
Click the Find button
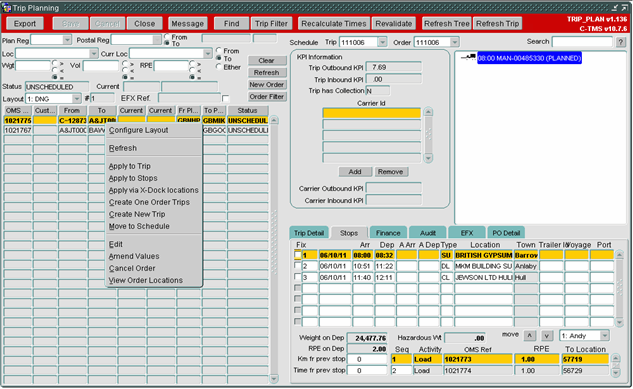coord(231,24)
